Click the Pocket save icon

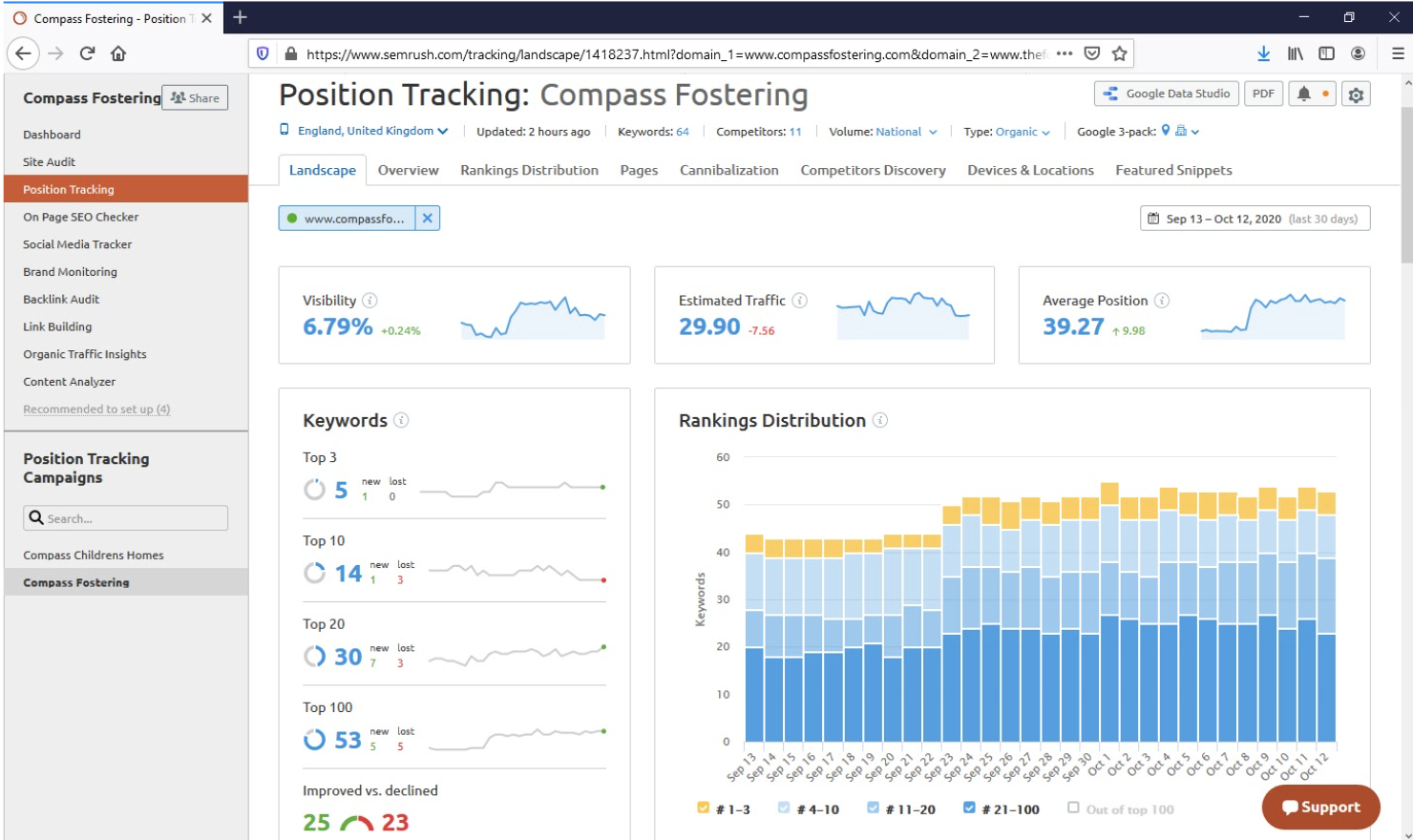coord(1092,53)
